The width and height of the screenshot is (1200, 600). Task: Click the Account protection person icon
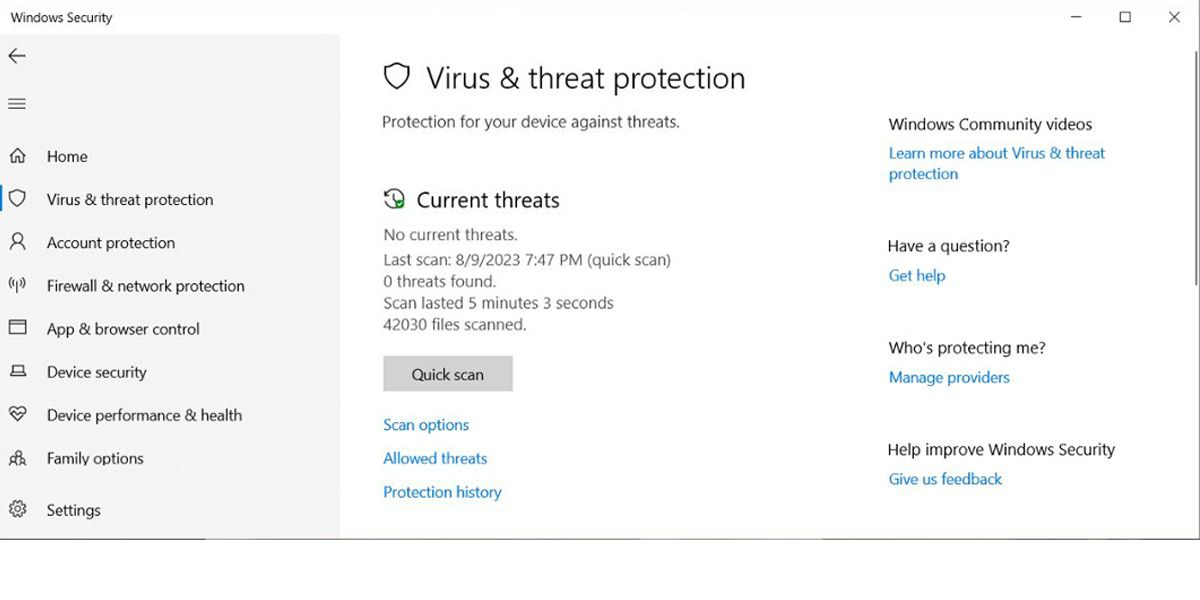[17, 242]
